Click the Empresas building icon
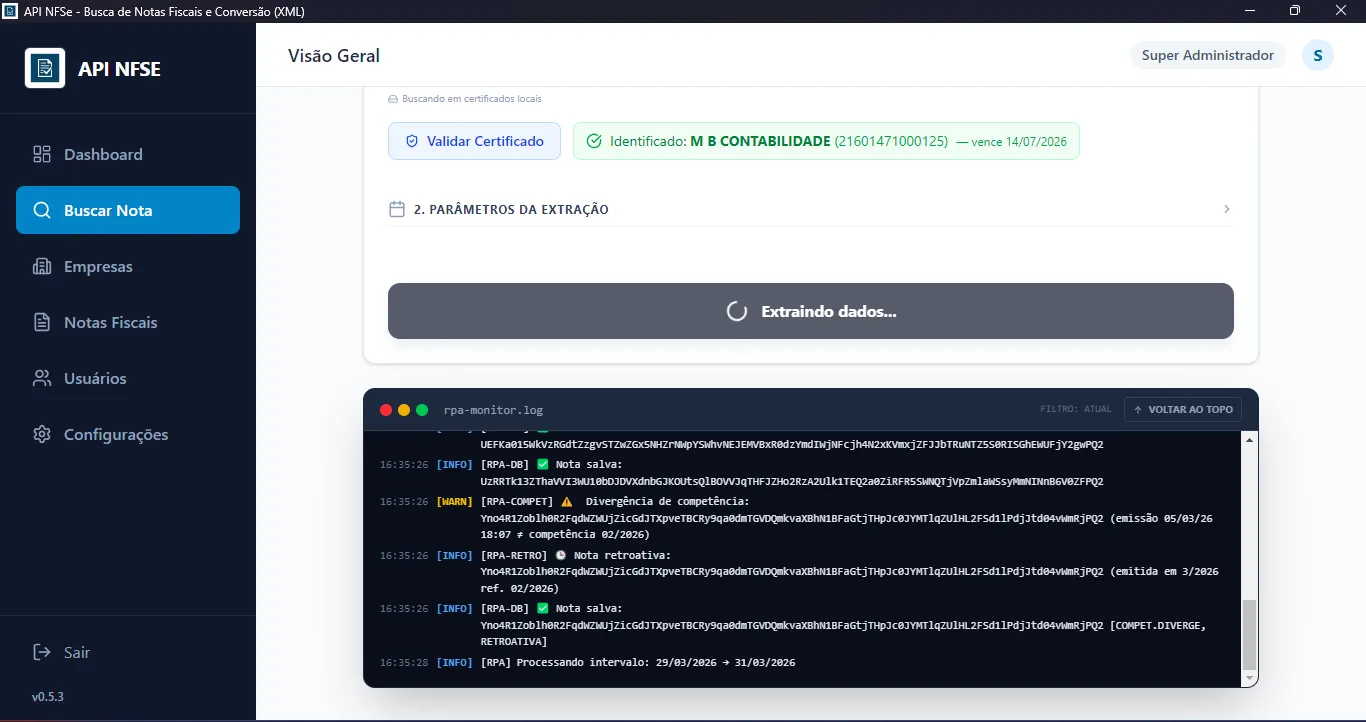 pos(42,266)
